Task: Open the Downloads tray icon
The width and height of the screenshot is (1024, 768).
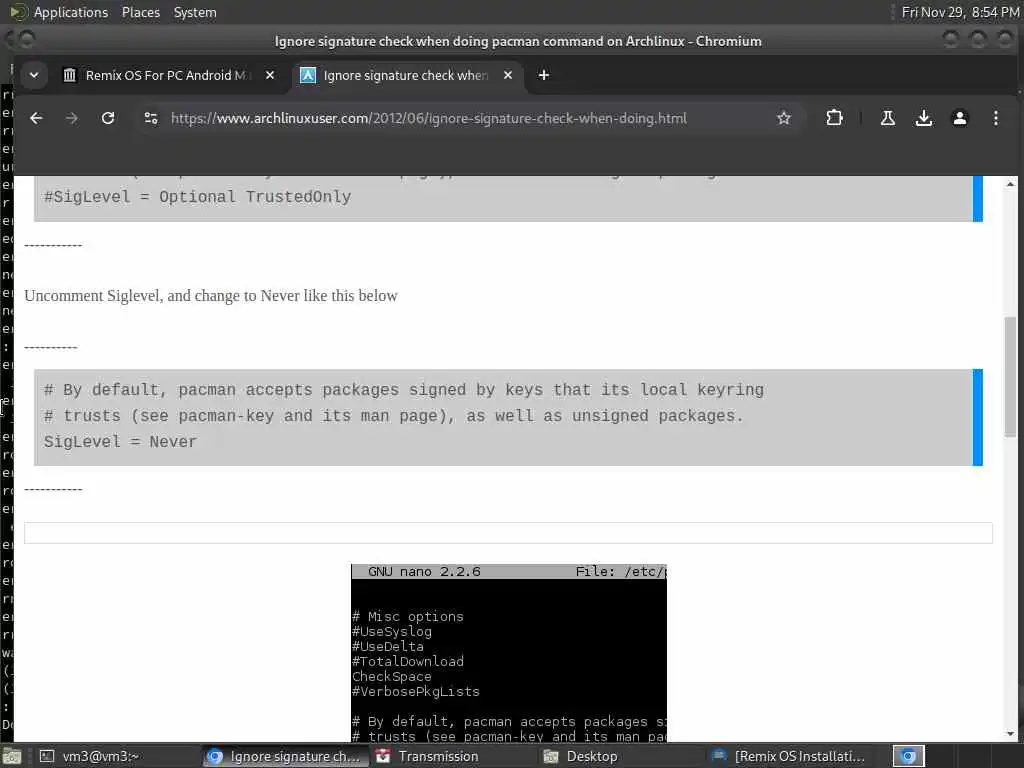Action: click(x=923, y=118)
